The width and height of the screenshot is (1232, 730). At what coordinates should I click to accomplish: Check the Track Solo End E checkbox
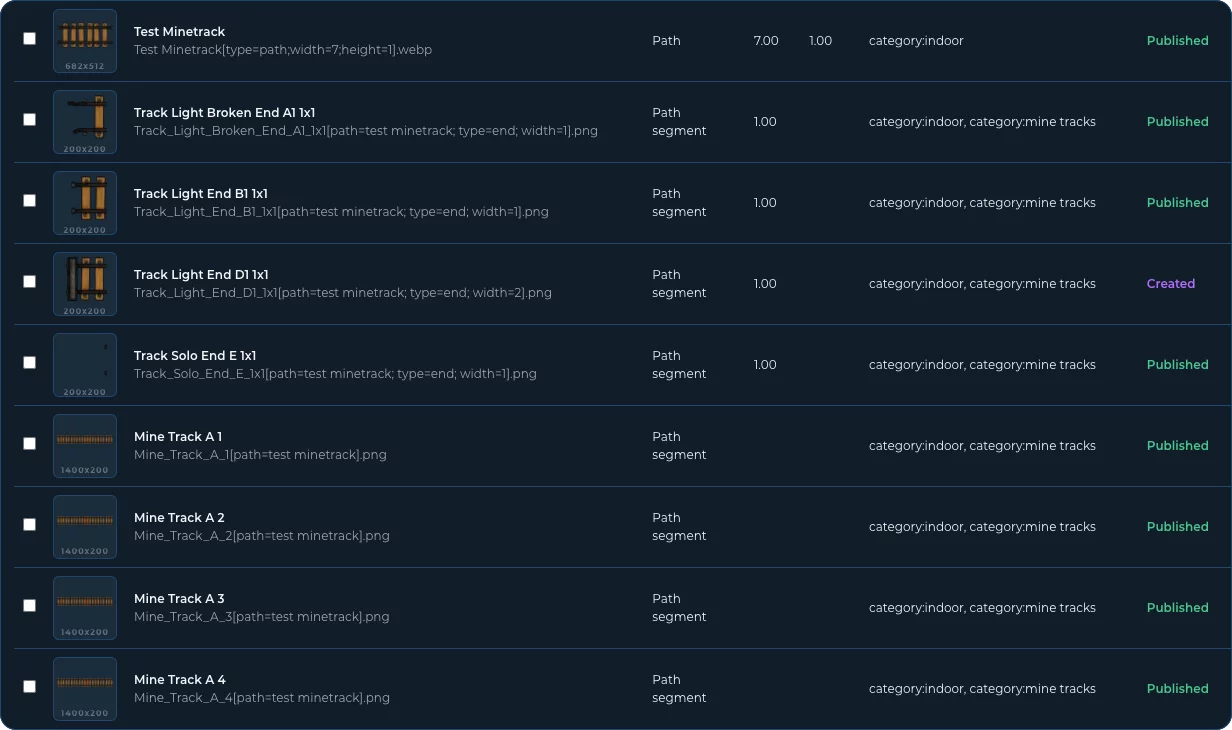(x=29, y=362)
